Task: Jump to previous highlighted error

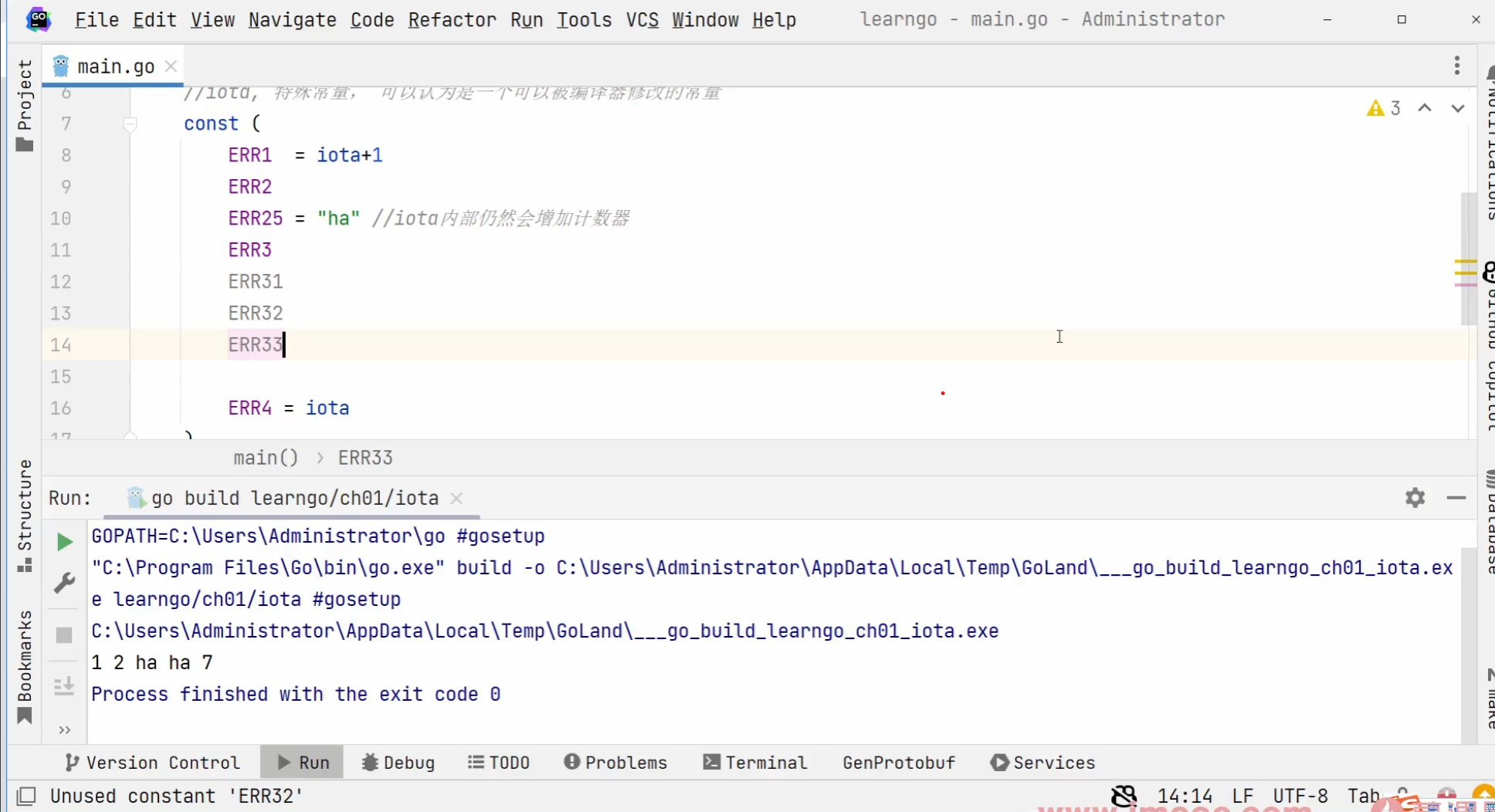Action: click(x=1425, y=108)
